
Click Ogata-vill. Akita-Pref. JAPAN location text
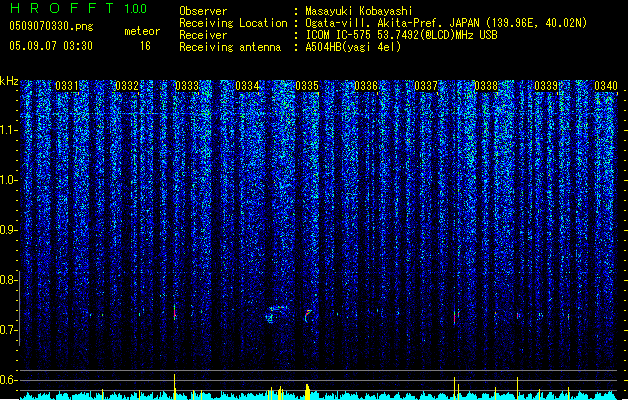(446, 23)
